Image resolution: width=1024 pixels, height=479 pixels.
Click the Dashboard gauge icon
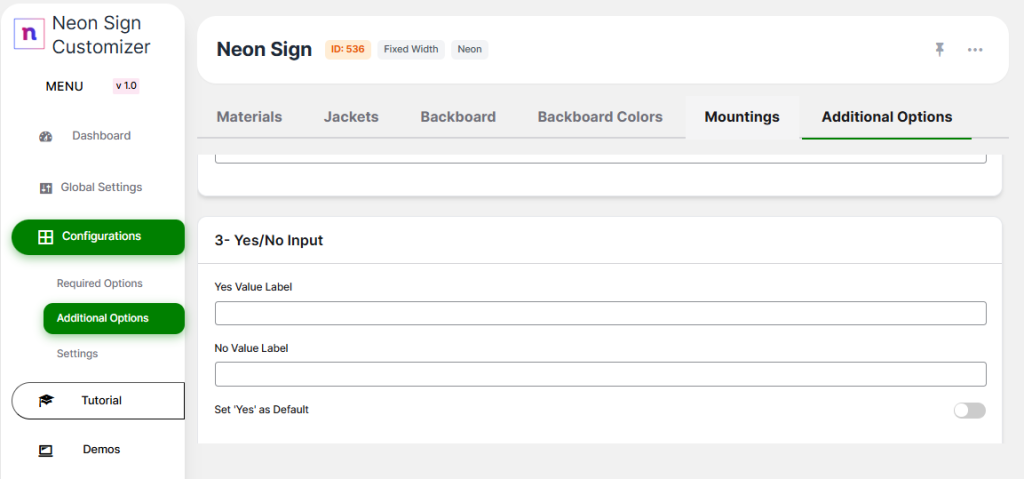45,136
